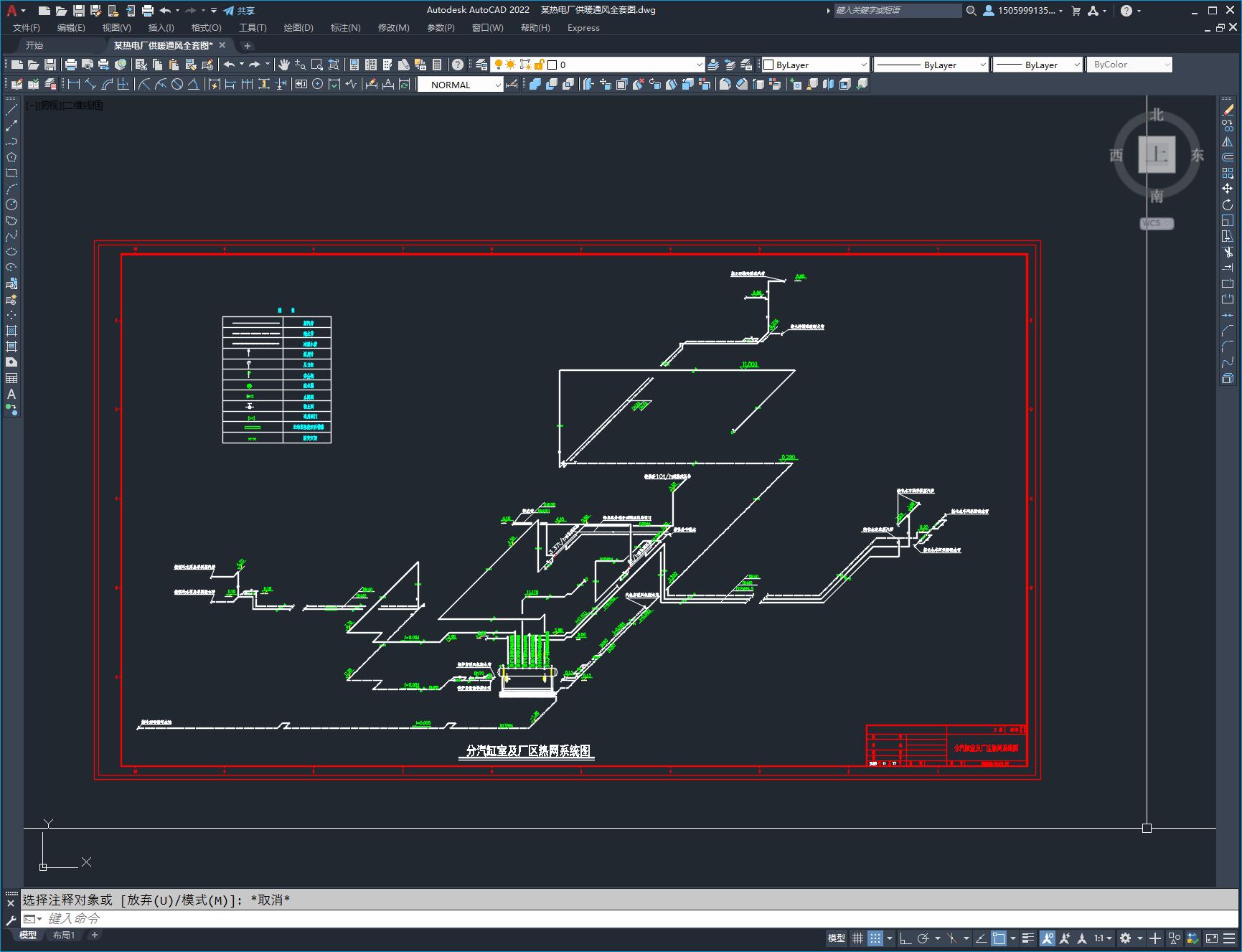Toggle the layer lock icon in layer control

tap(540, 65)
